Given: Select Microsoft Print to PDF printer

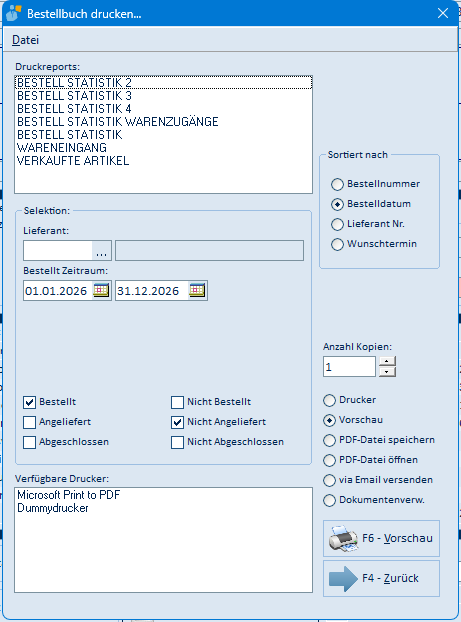Looking at the screenshot, I should pyautogui.click(x=69, y=495).
